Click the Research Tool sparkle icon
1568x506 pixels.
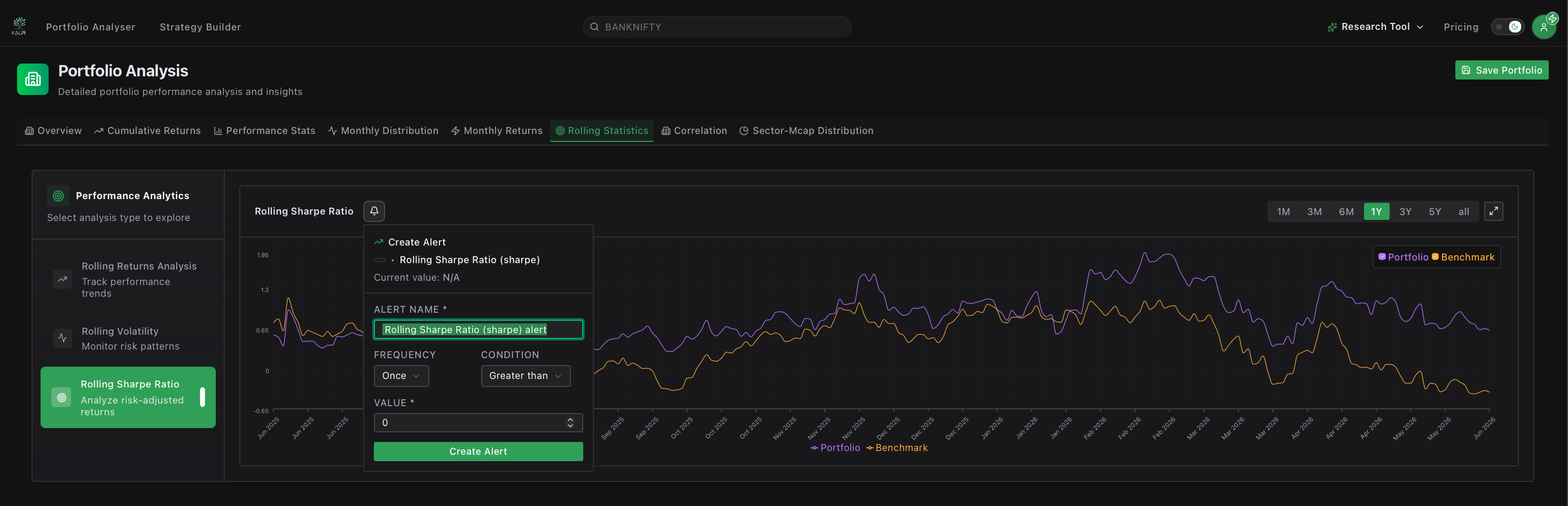pyautogui.click(x=1332, y=27)
